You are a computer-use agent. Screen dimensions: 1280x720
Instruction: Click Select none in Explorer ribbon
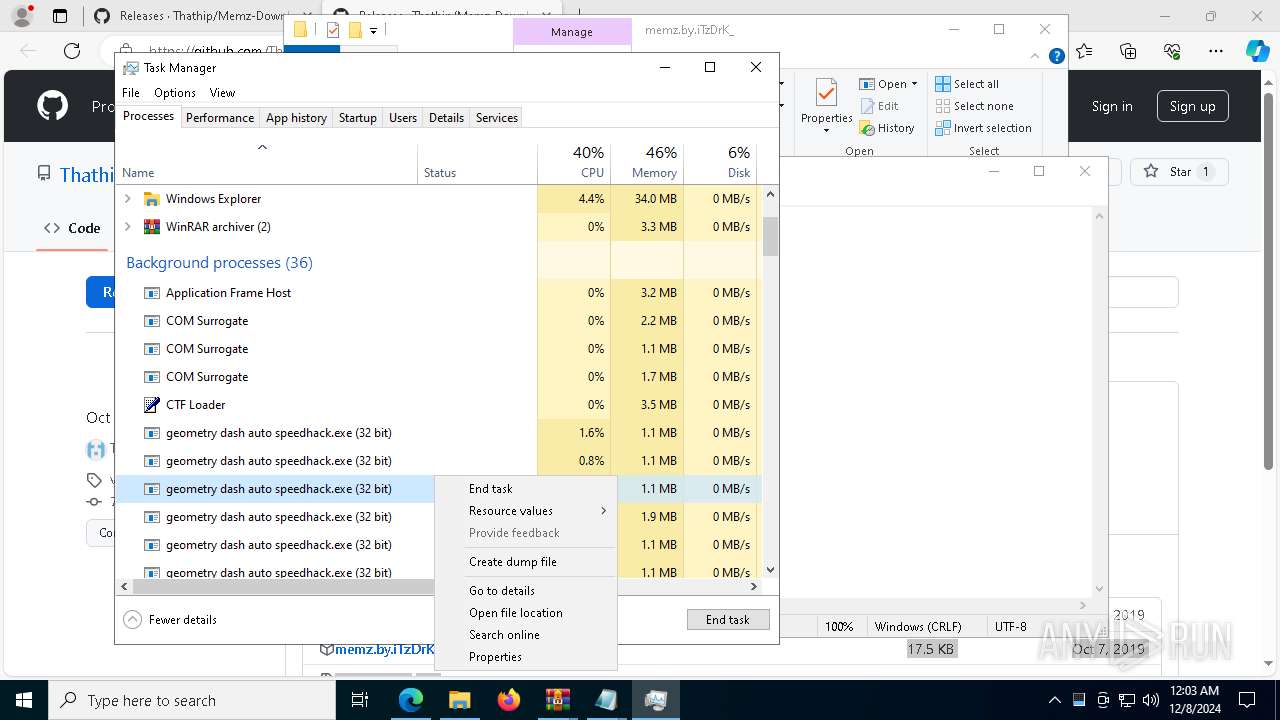[x=974, y=106]
